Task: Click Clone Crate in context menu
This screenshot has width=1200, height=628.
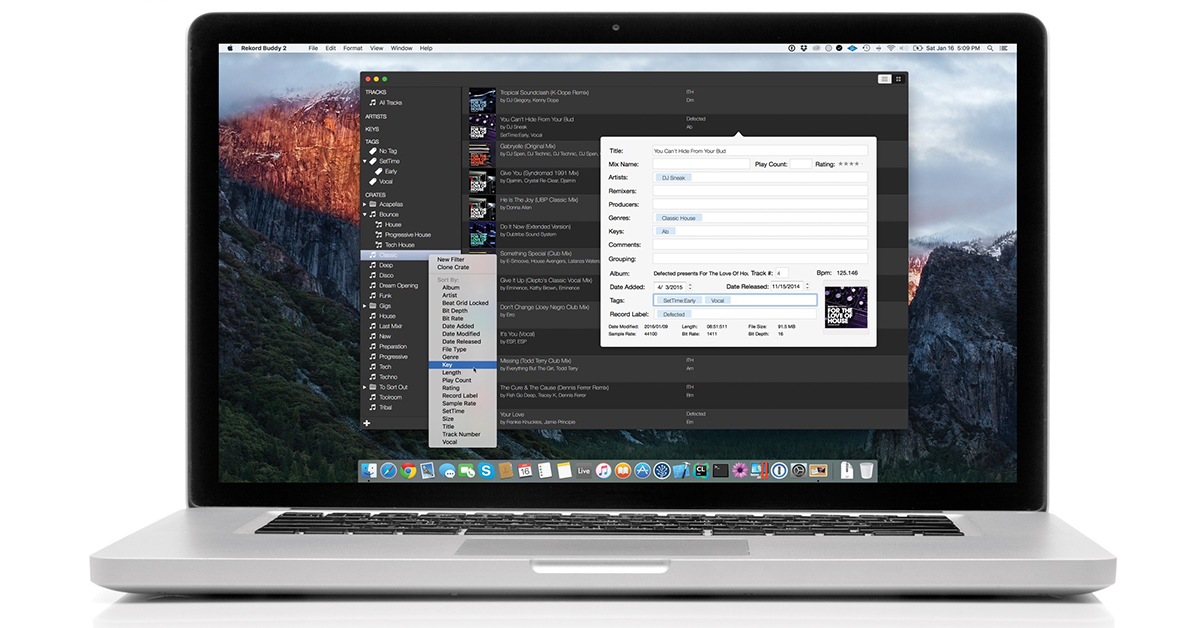Action: point(452,267)
